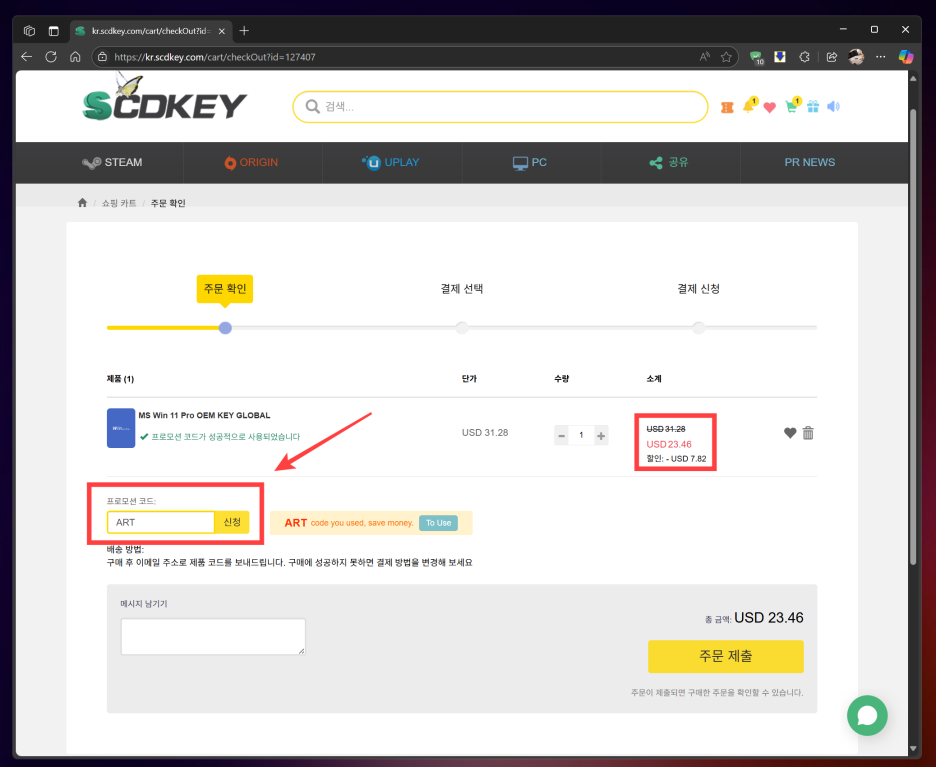Click the quantity field showing 1
The height and width of the screenshot is (767, 936).
(581, 435)
